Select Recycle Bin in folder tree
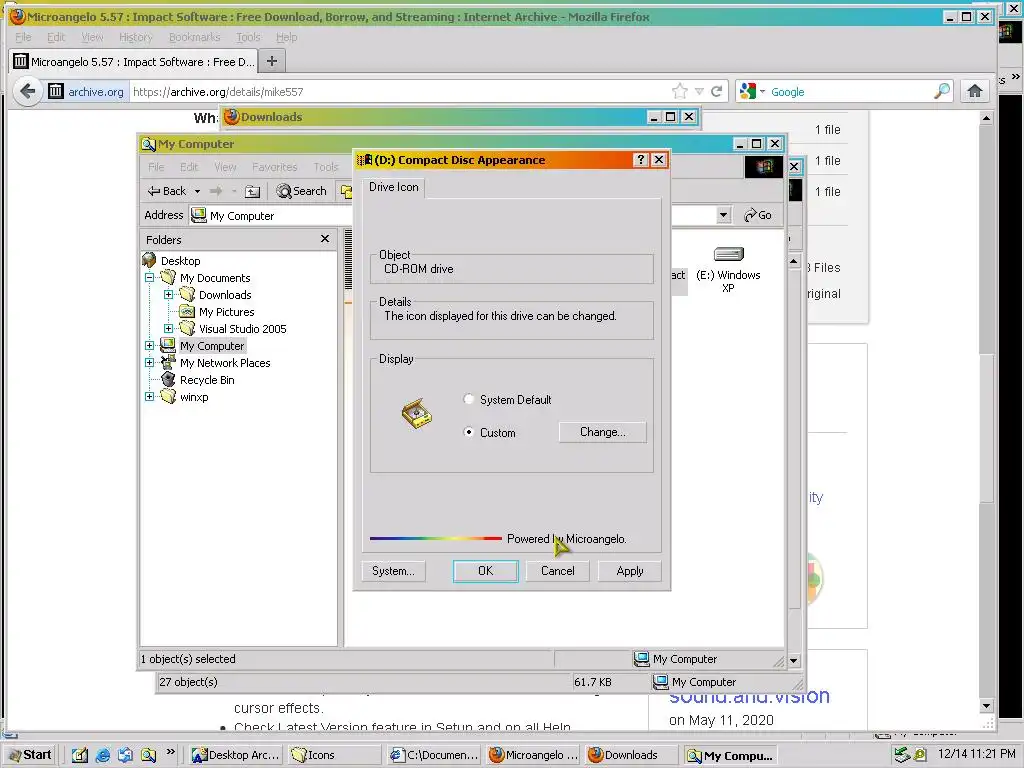Viewport: 1024px width, 768px height. 207,379
